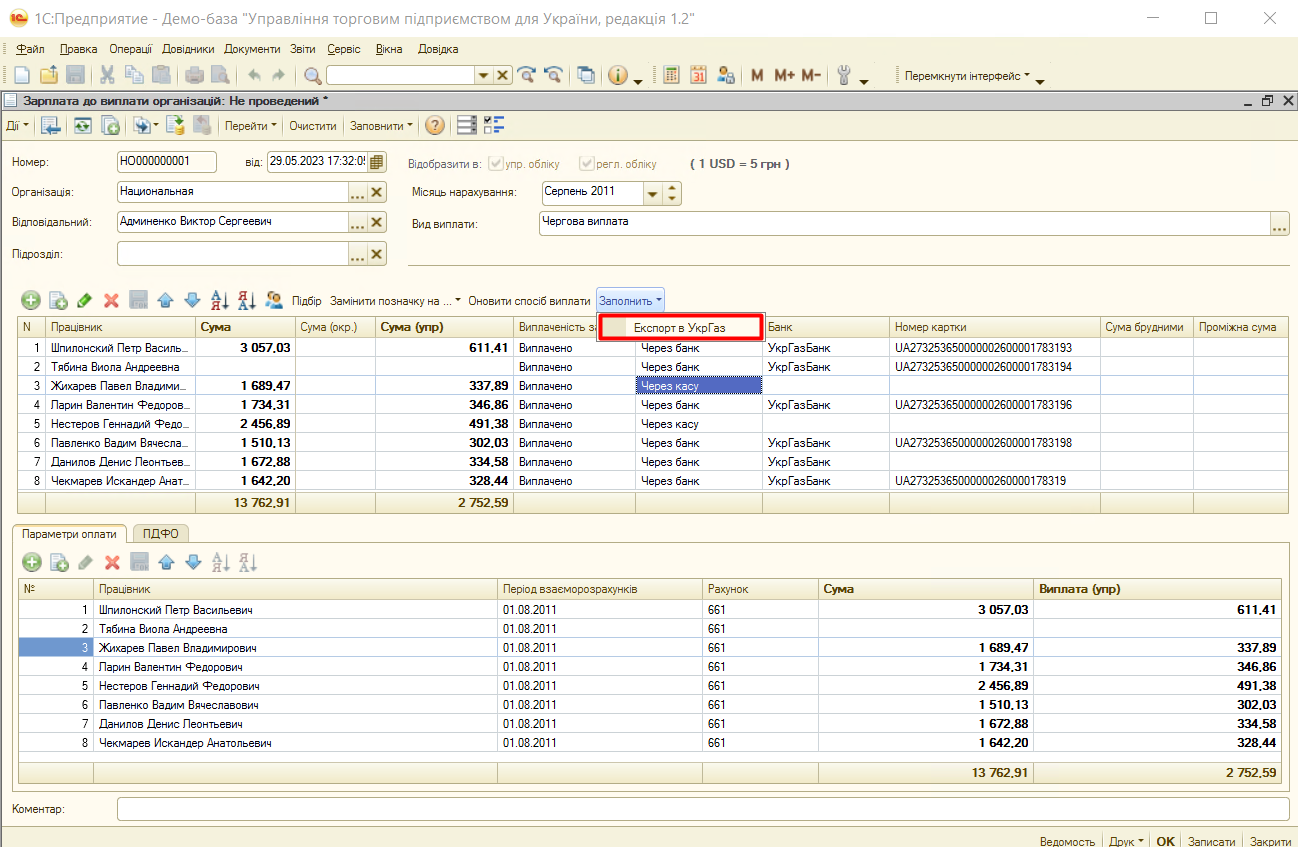The image size is (1298, 847).
Task: Switch to the ПДФО tab
Action: click(160, 534)
